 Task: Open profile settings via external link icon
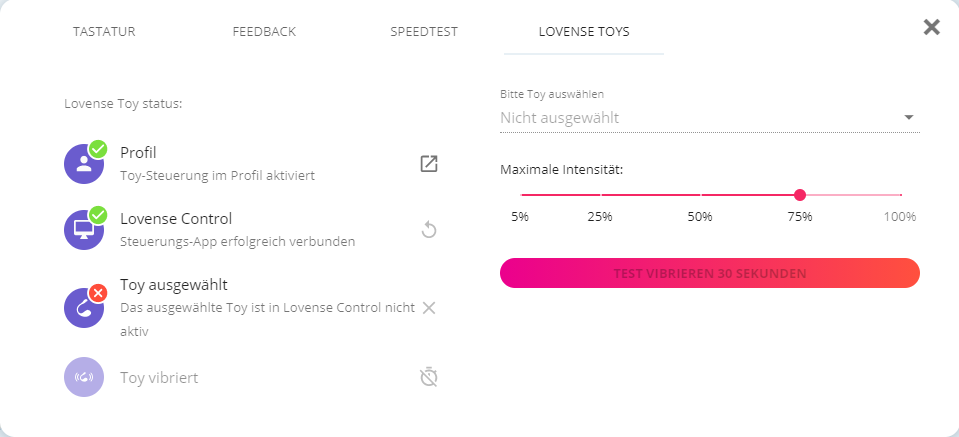click(x=429, y=164)
